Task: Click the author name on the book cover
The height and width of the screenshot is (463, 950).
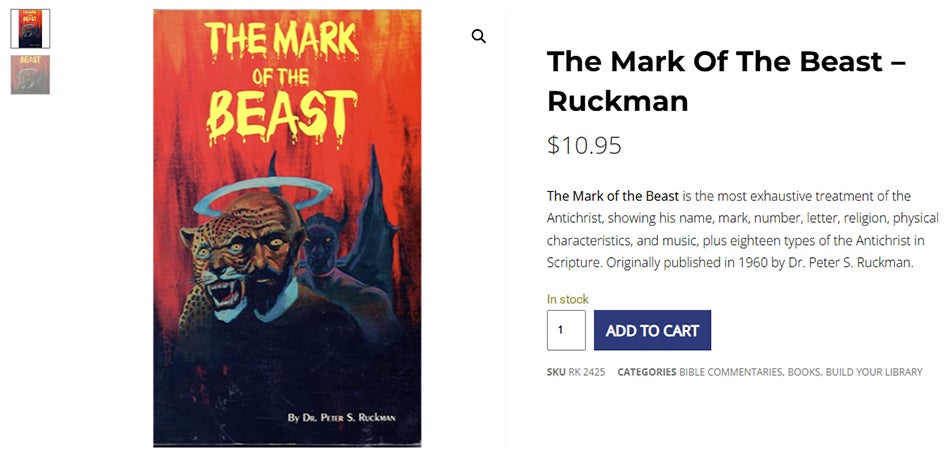Action: [x=340, y=416]
